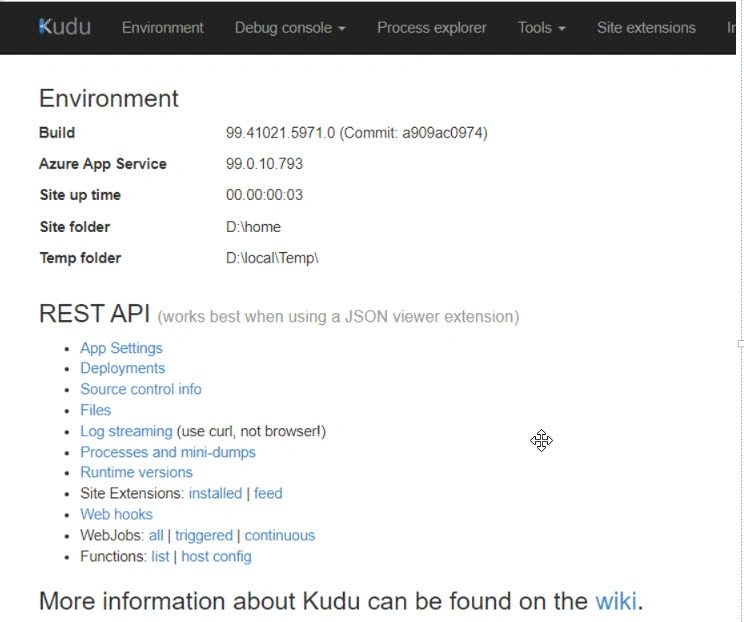Viewport: 744px width, 622px height.
Task: Go to Site extensions page
Action: [645, 28]
